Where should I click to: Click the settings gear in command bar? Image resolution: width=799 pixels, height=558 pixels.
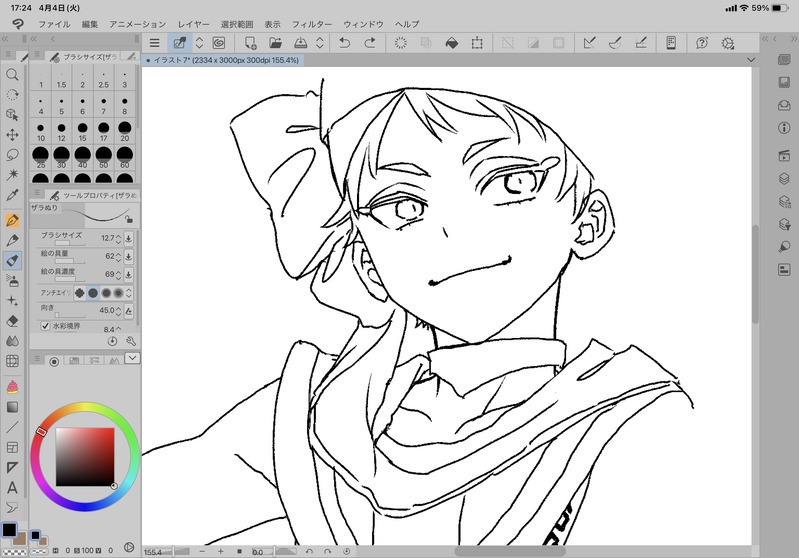(x=728, y=43)
